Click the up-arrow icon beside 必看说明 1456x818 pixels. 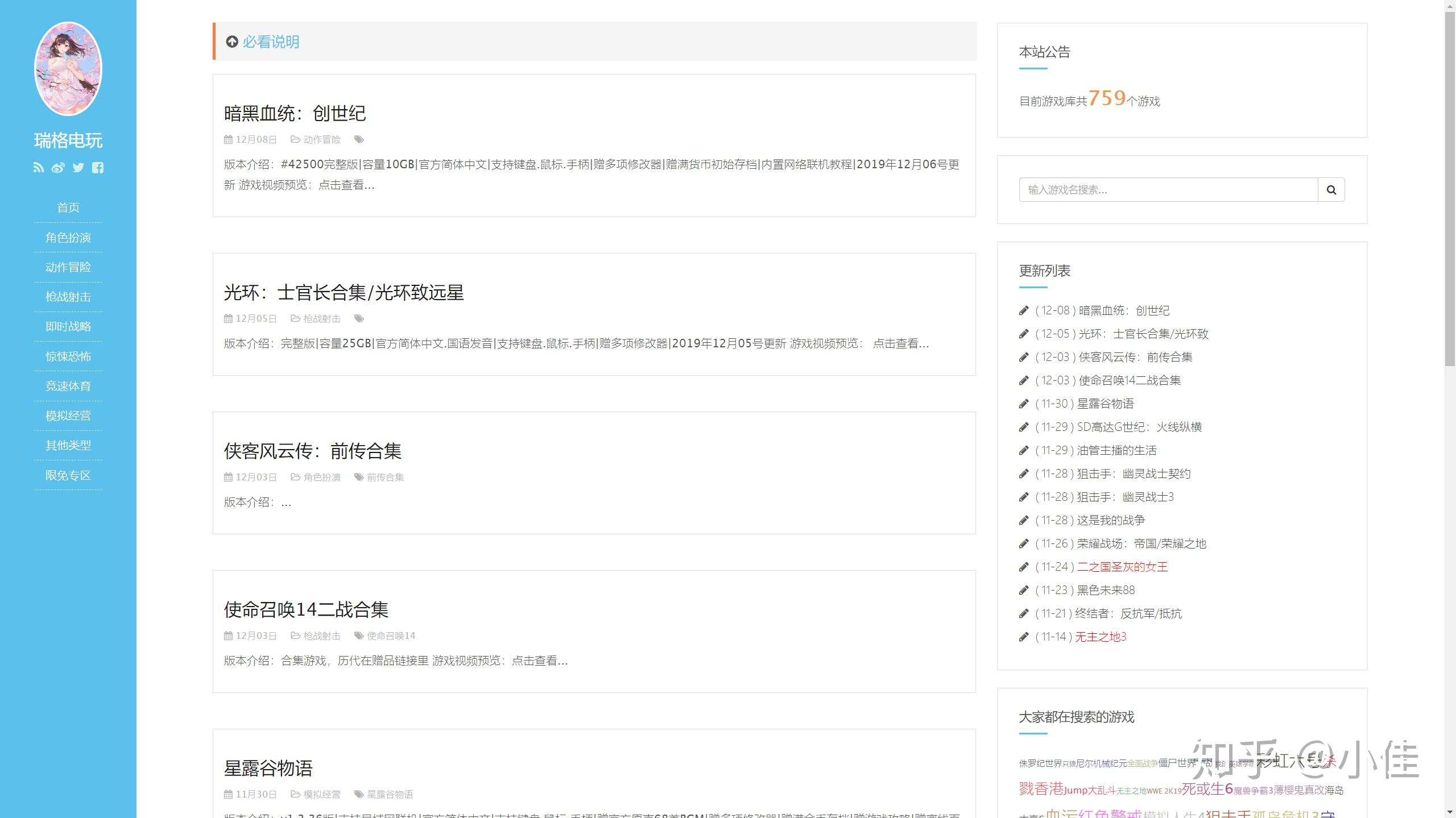[232, 41]
